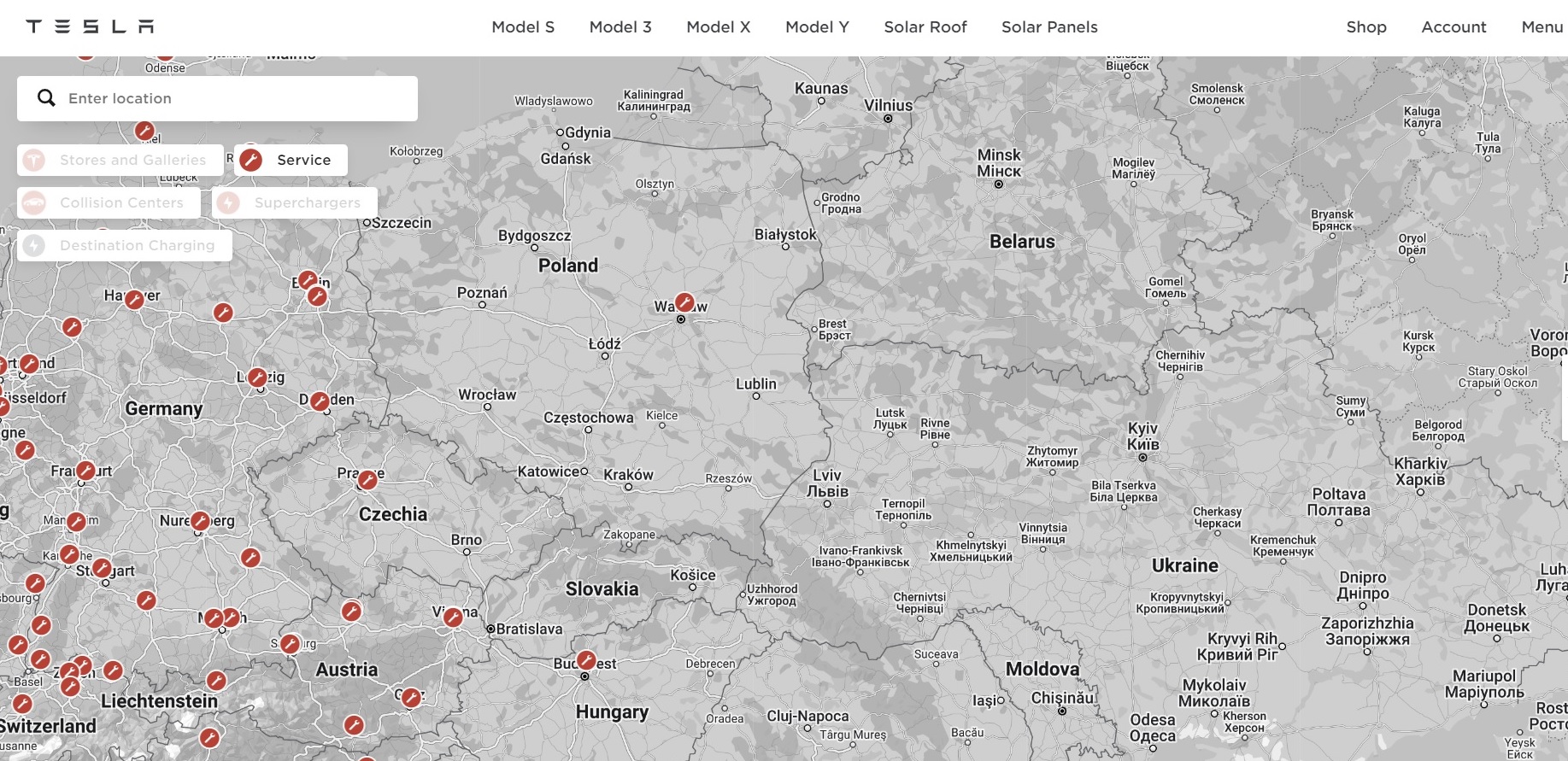Click the Chișinău city label
This screenshot has width=1568, height=761.
(x=1062, y=698)
